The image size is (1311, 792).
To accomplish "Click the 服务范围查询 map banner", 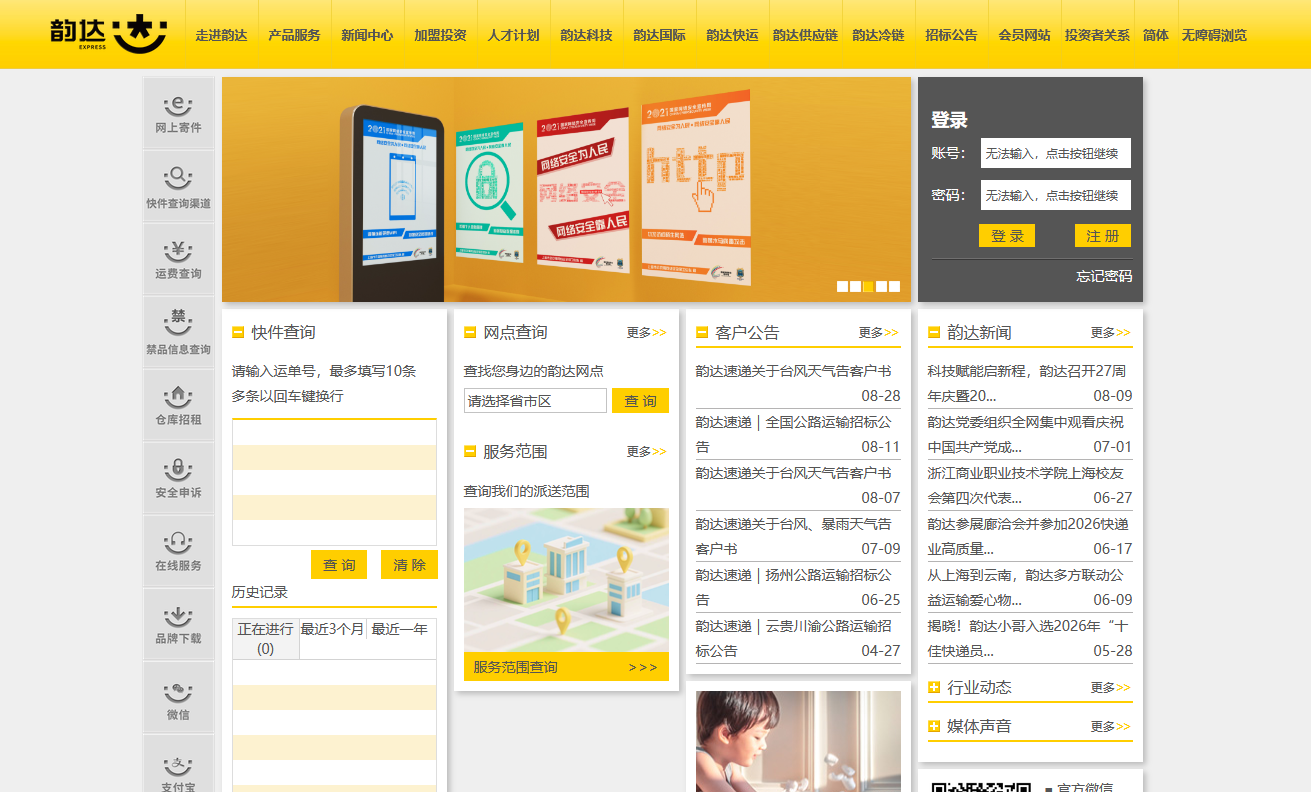I will coord(566,594).
